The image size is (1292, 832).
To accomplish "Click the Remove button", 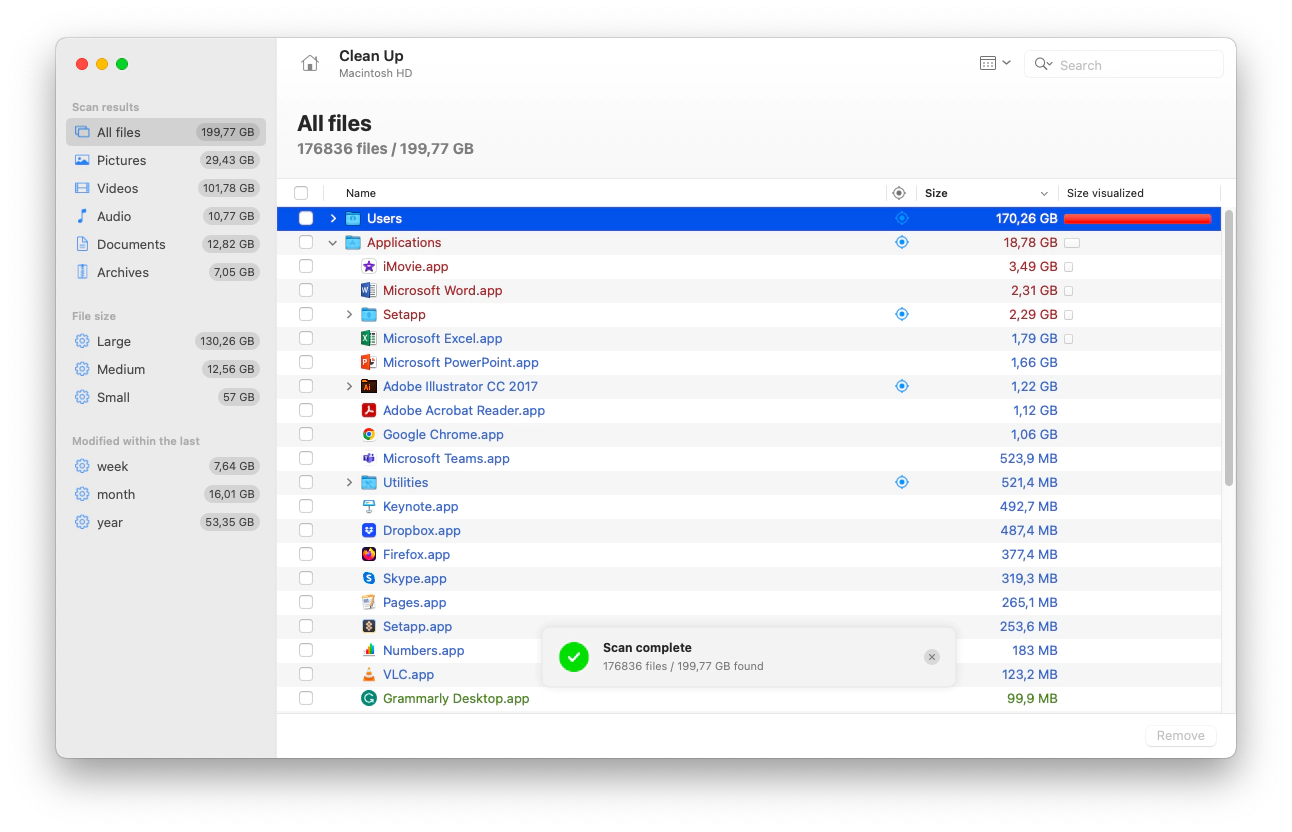I will [1181, 735].
